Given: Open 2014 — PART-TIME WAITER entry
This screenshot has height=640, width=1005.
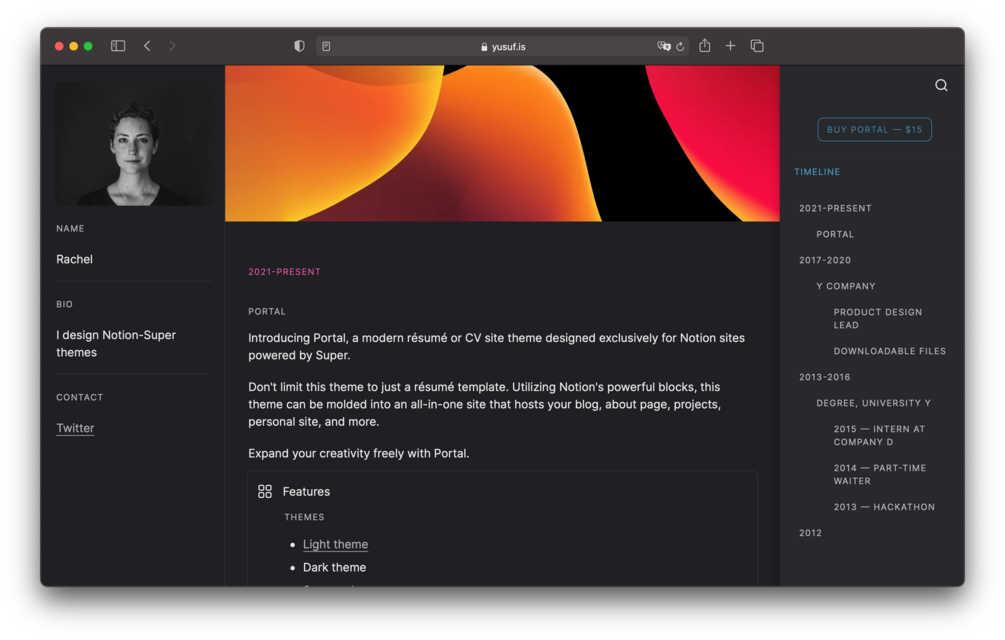Looking at the screenshot, I should coord(879,475).
